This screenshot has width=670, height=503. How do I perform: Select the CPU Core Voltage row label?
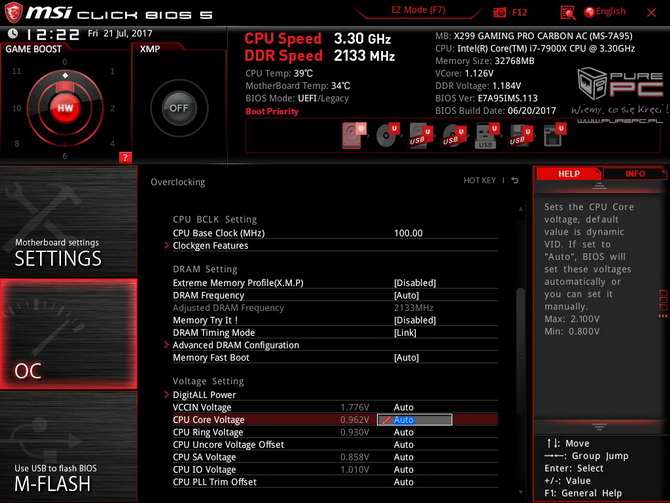coord(209,420)
